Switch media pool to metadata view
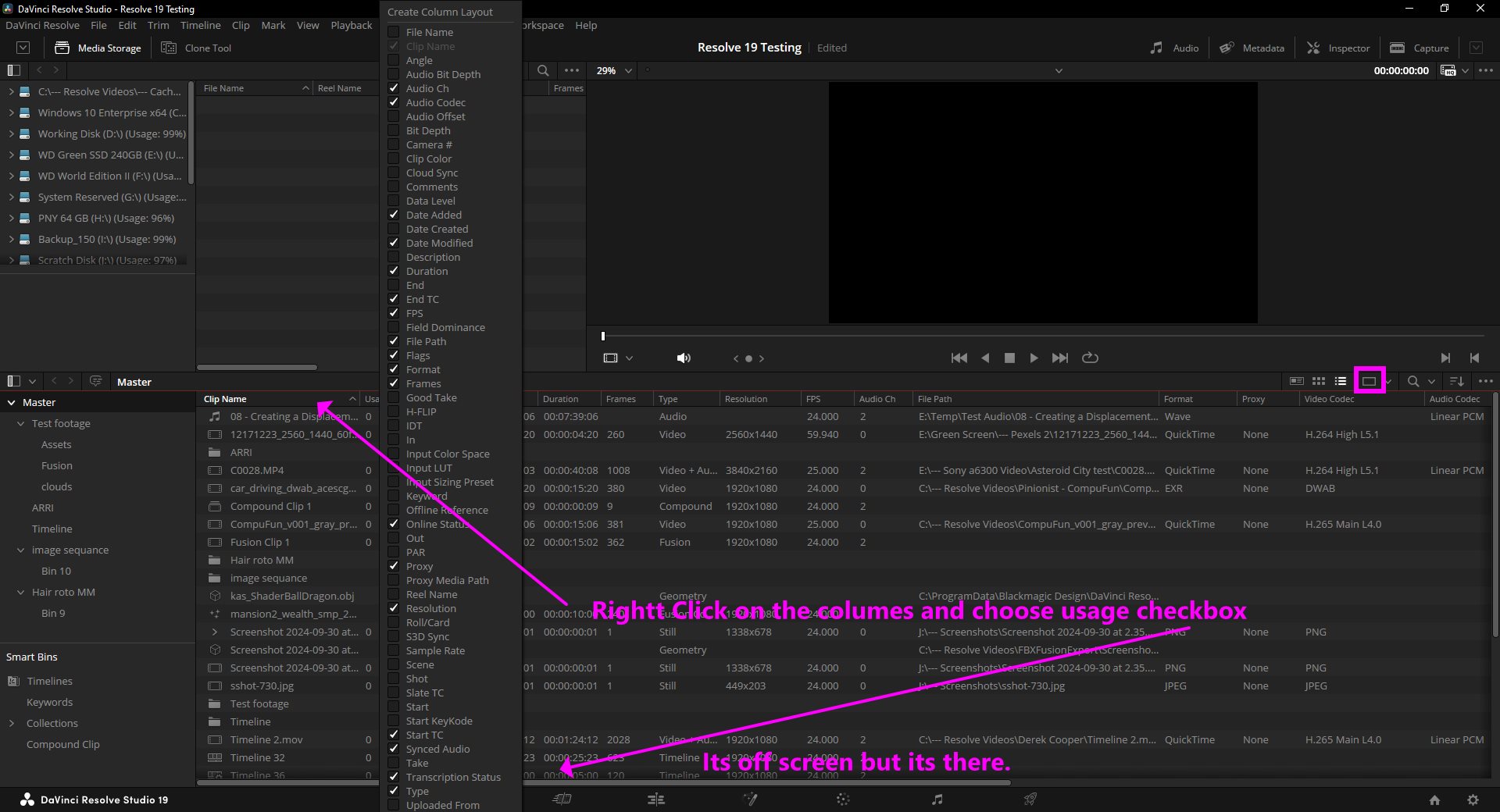This screenshot has width=1500, height=812. click(x=1297, y=381)
